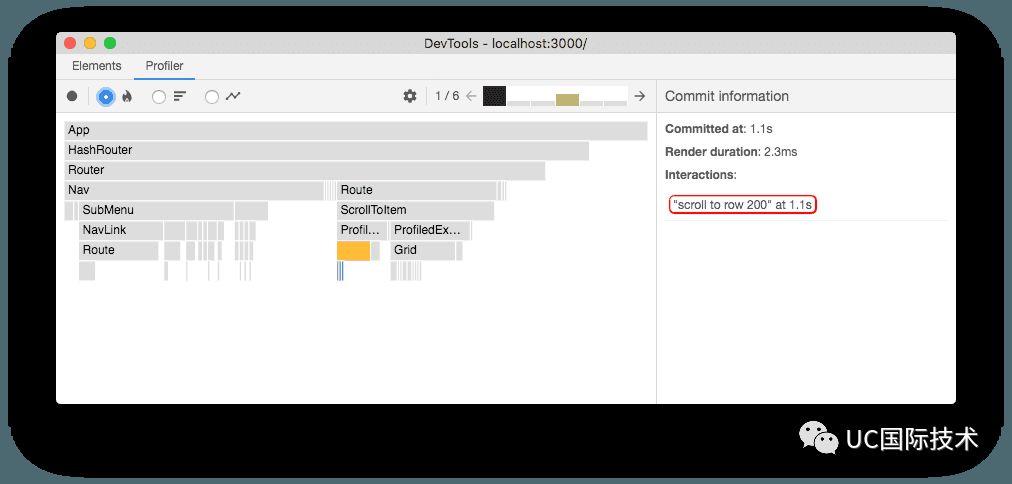Select the Route bar under NavLink
The height and width of the screenshot is (484, 1012).
tap(118, 250)
